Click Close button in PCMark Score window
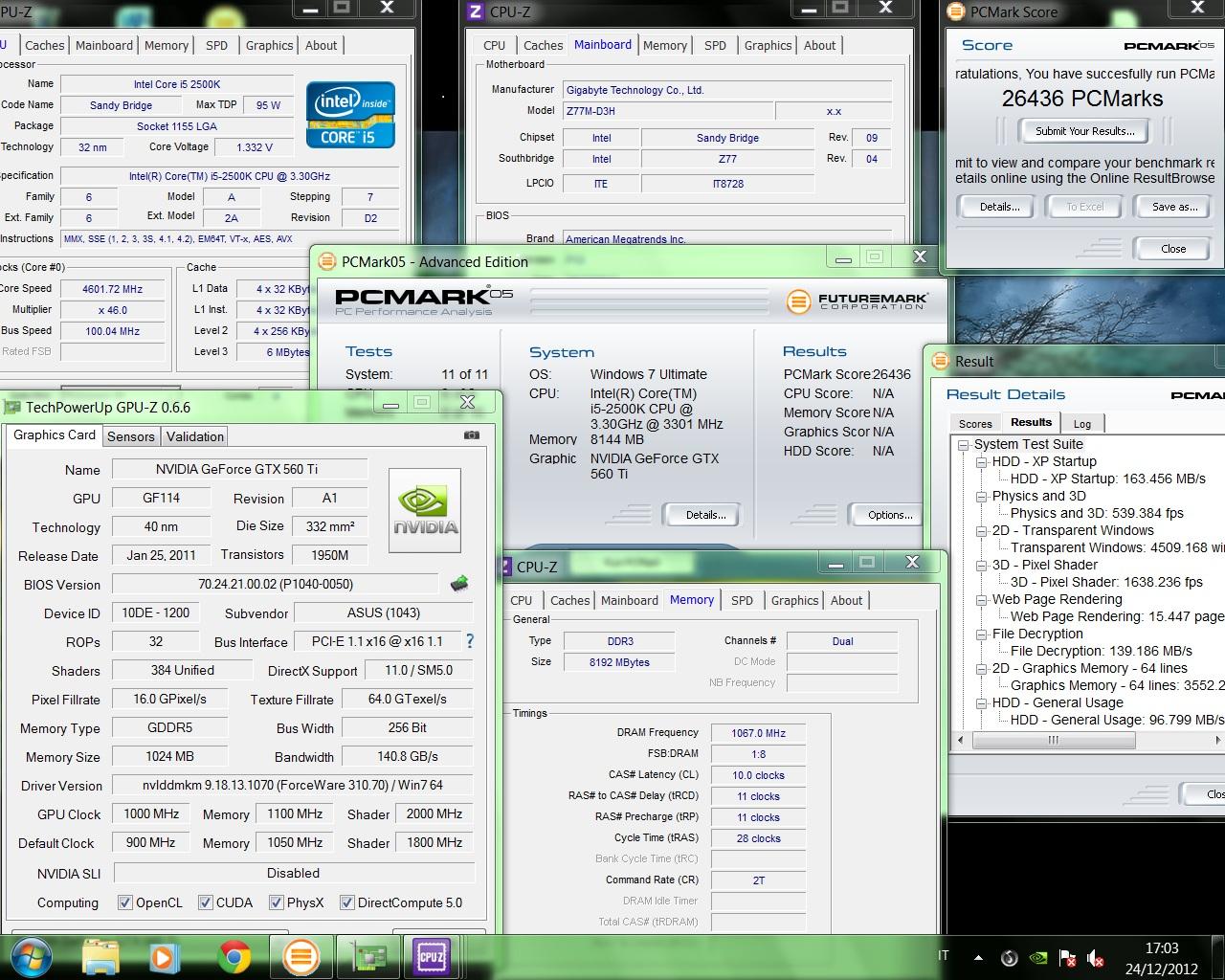The width and height of the screenshot is (1225, 980). click(1173, 249)
